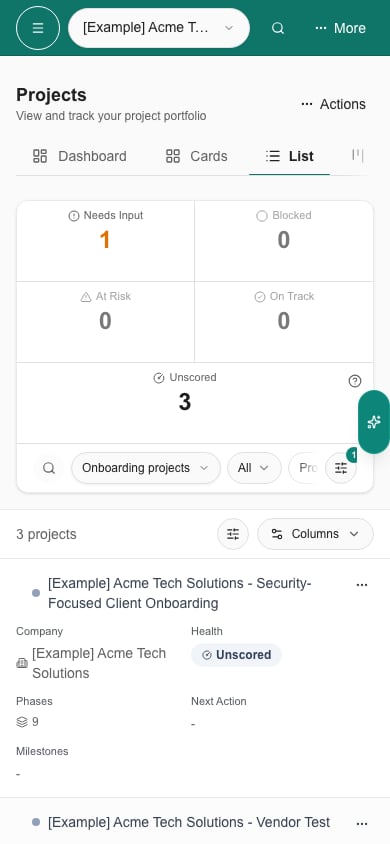The image size is (390, 844).
Task: Filter by Unscored status tile
Action: tap(185, 403)
